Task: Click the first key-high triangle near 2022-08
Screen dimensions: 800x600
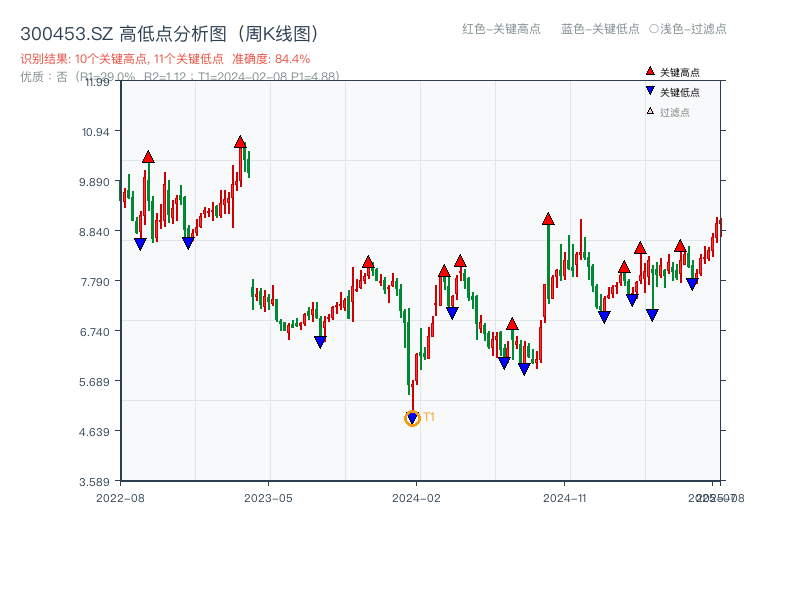Action: click(x=148, y=157)
